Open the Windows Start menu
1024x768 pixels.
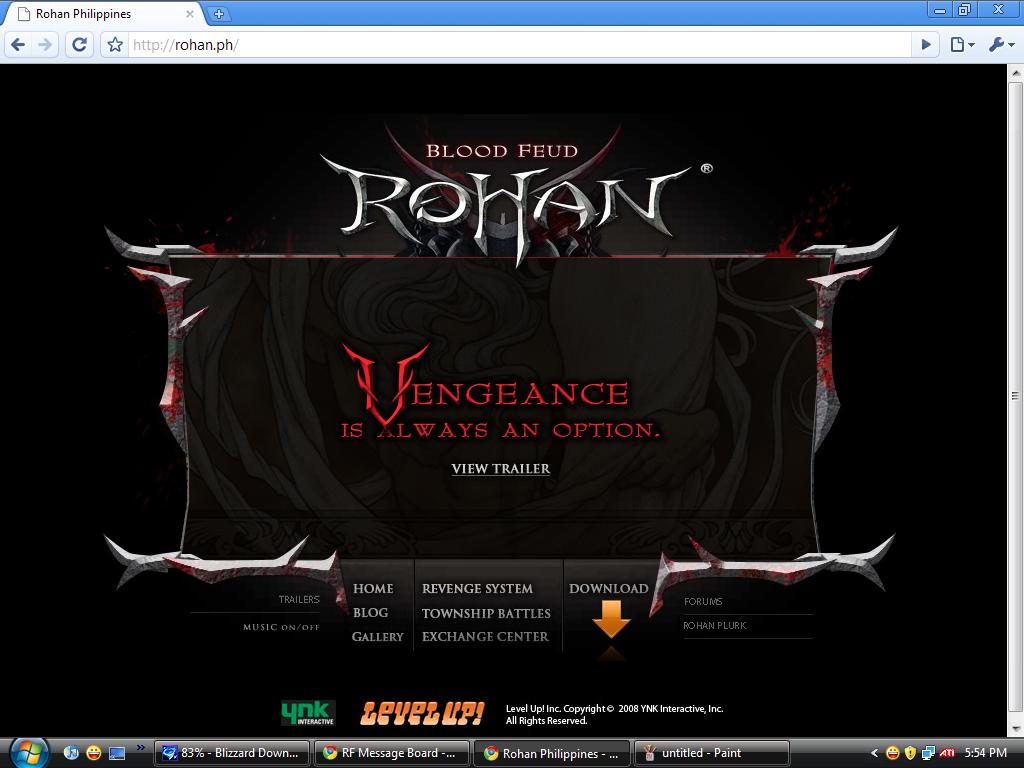[x=29, y=753]
